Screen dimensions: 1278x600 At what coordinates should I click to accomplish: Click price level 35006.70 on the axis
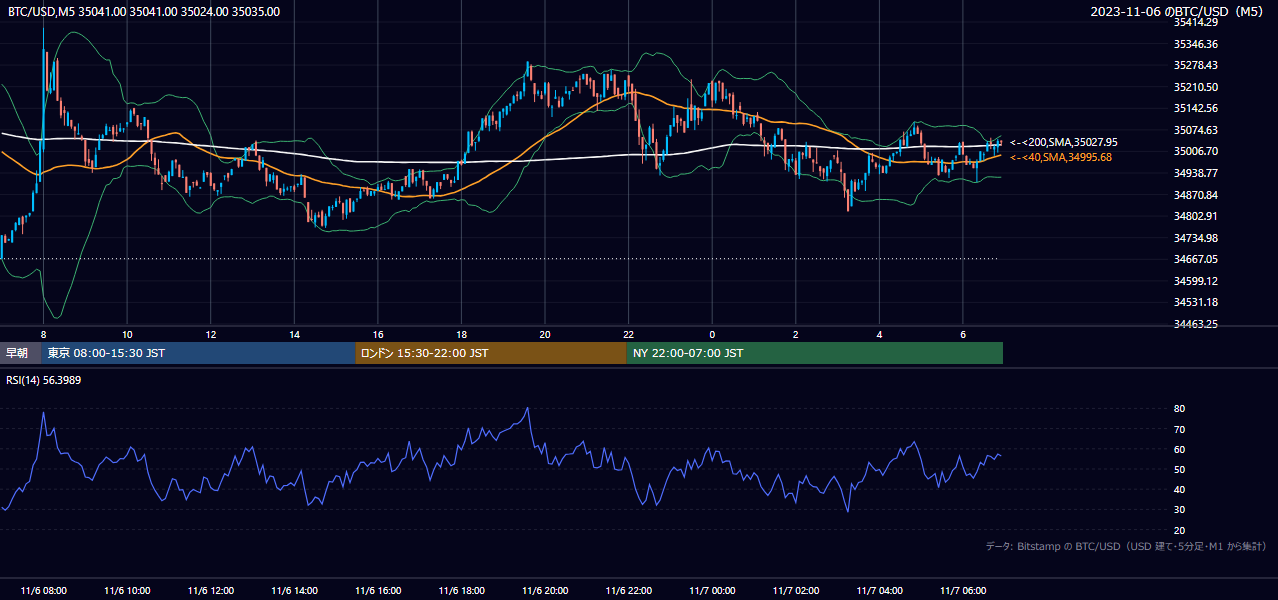1196,151
